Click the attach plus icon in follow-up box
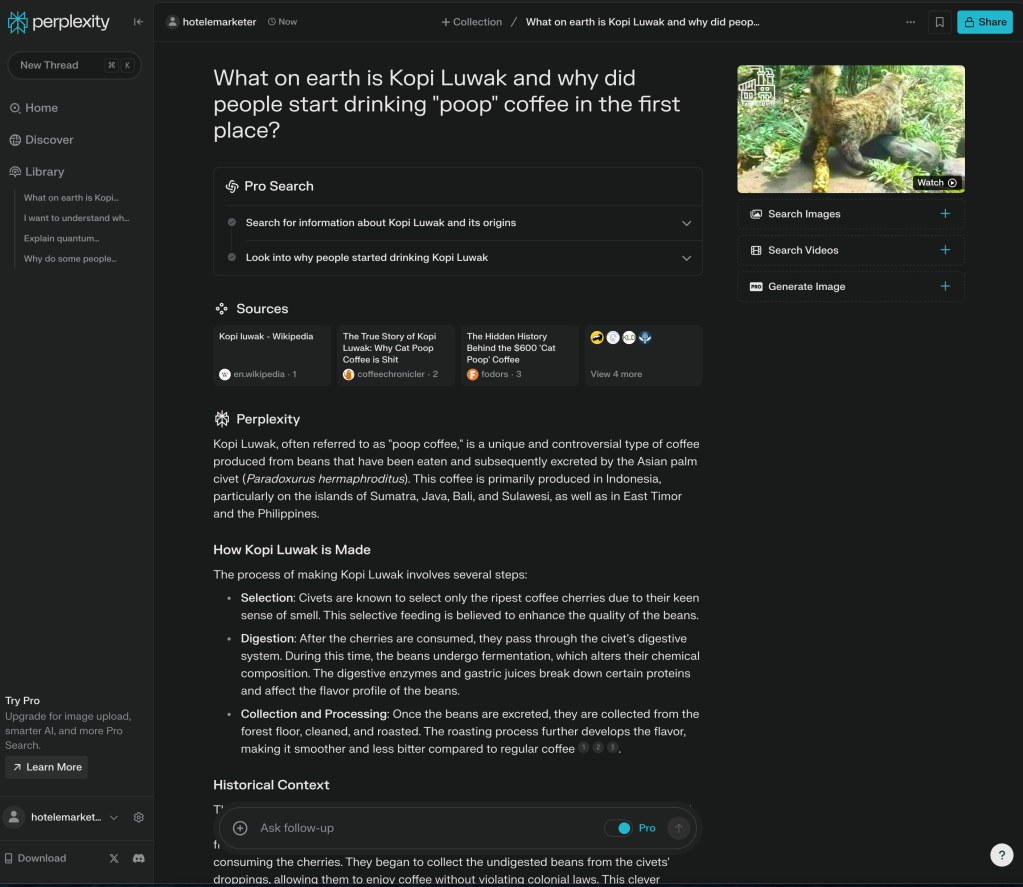 pos(240,828)
